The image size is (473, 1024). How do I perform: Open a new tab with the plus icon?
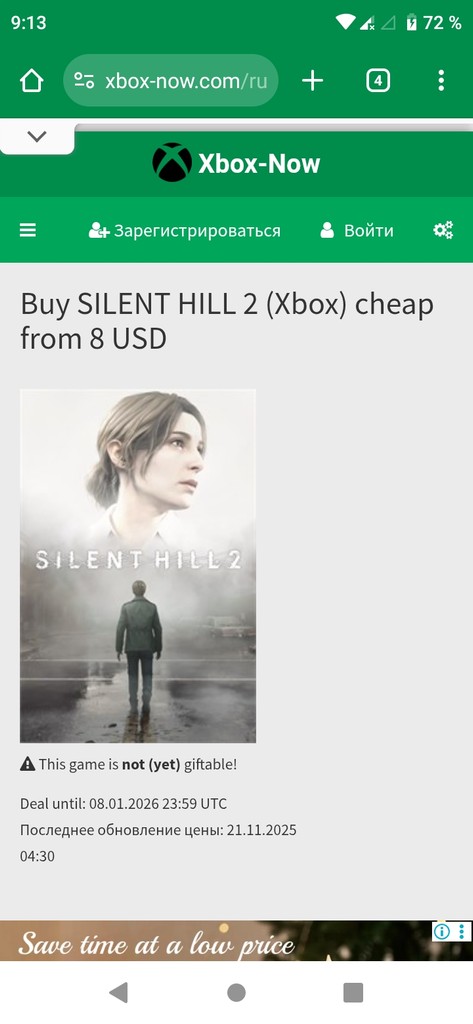coord(312,81)
